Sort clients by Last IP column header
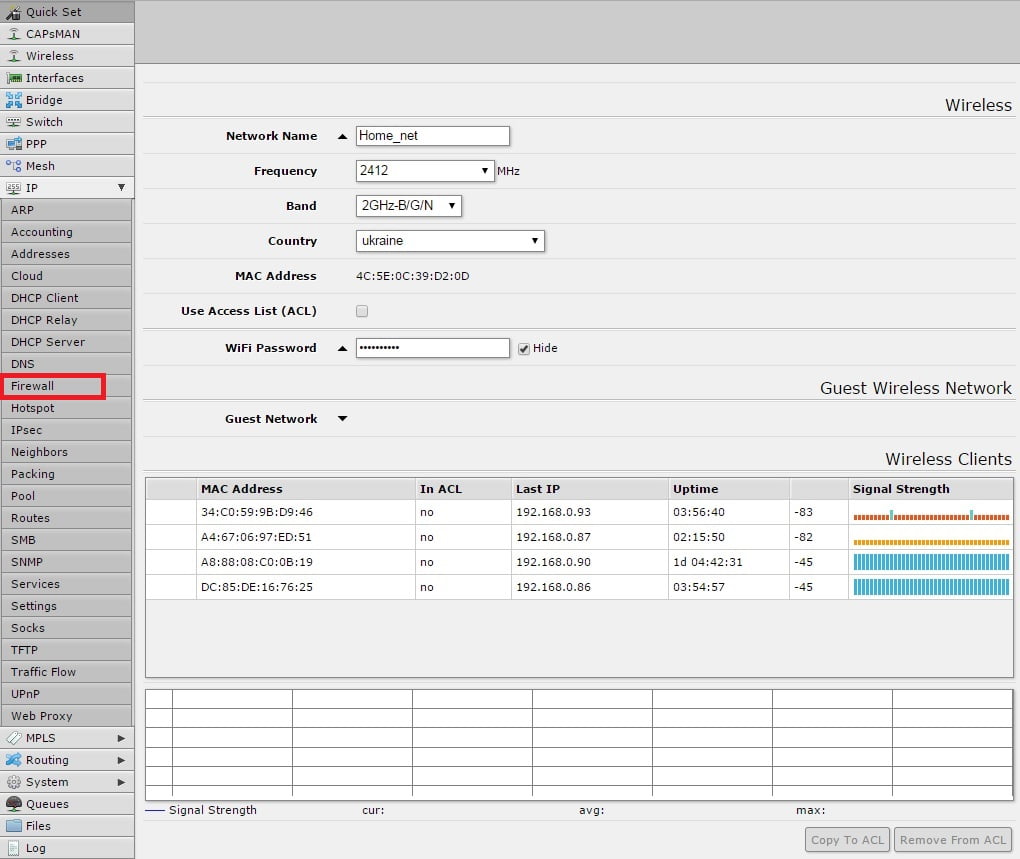The height and width of the screenshot is (859, 1020). point(590,489)
